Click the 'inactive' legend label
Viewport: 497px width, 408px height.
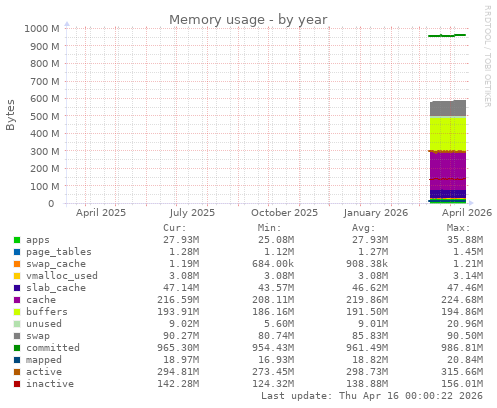click(50, 384)
